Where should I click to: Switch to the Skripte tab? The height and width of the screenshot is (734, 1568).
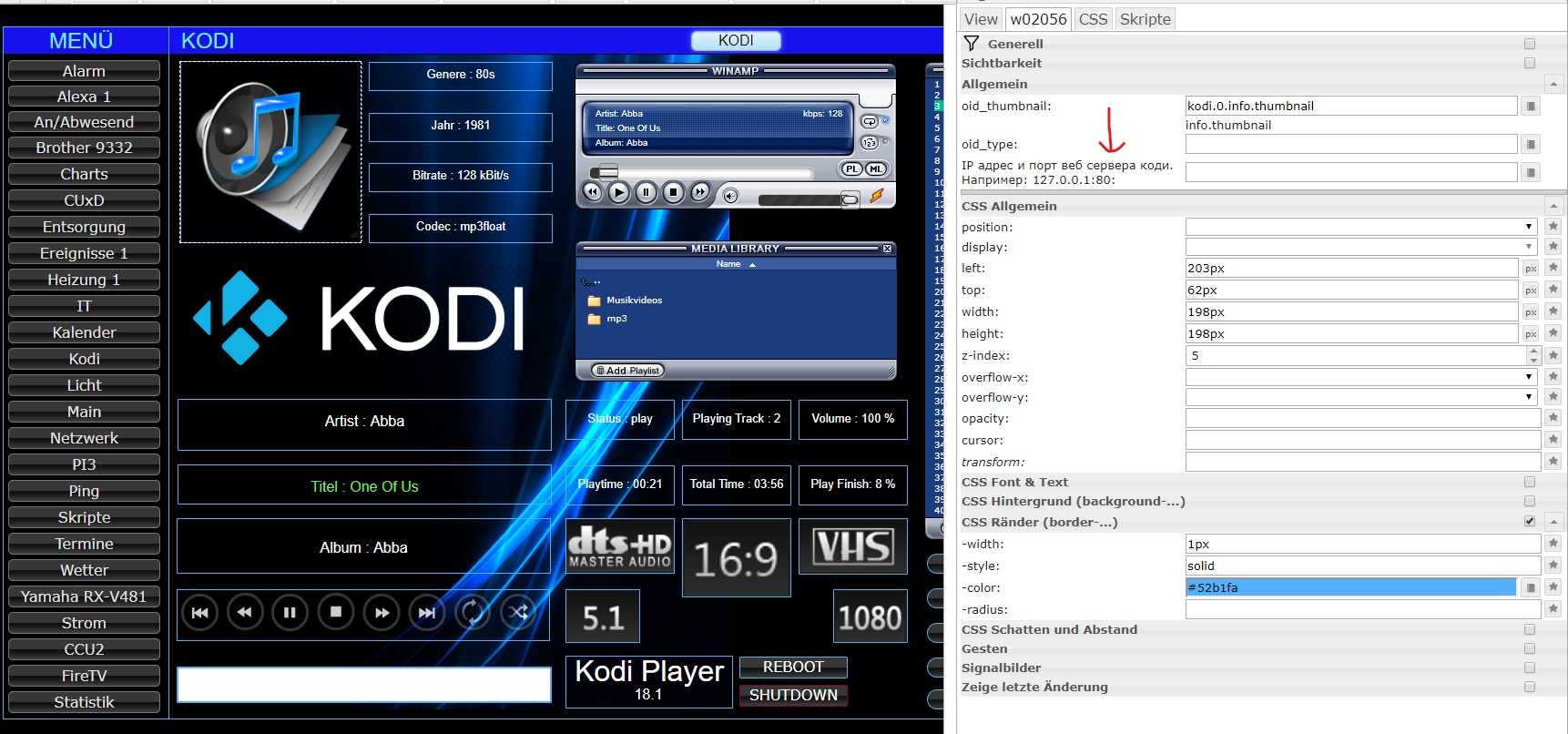(1145, 19)
